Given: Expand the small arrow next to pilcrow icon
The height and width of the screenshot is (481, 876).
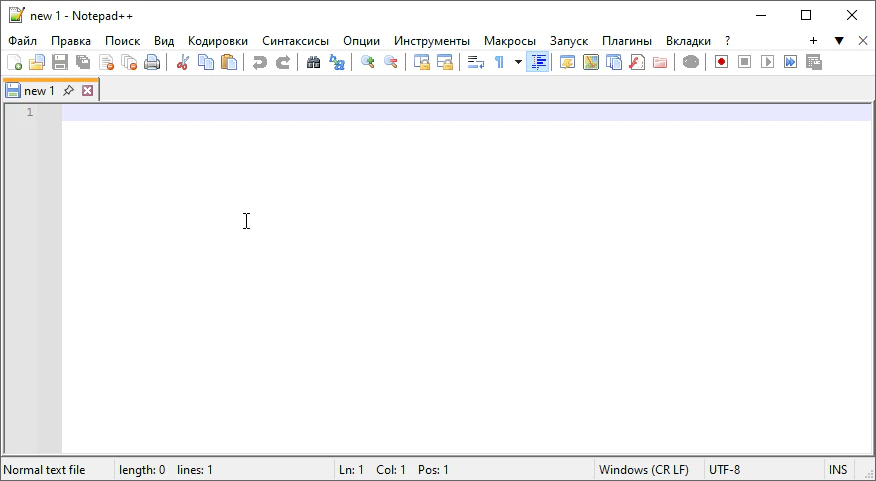Looking at the screenshot, I should click(x=518, y=62).
